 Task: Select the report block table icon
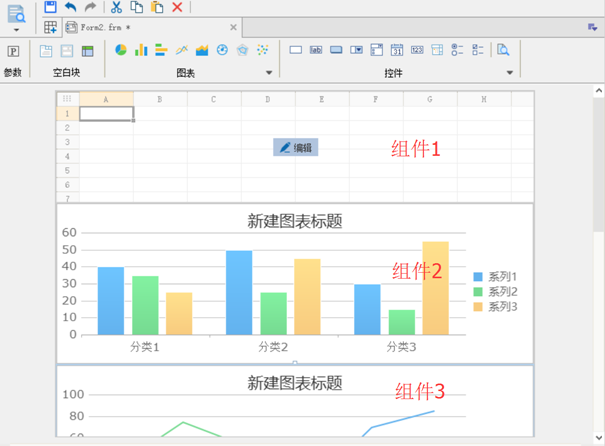[88, 51]
